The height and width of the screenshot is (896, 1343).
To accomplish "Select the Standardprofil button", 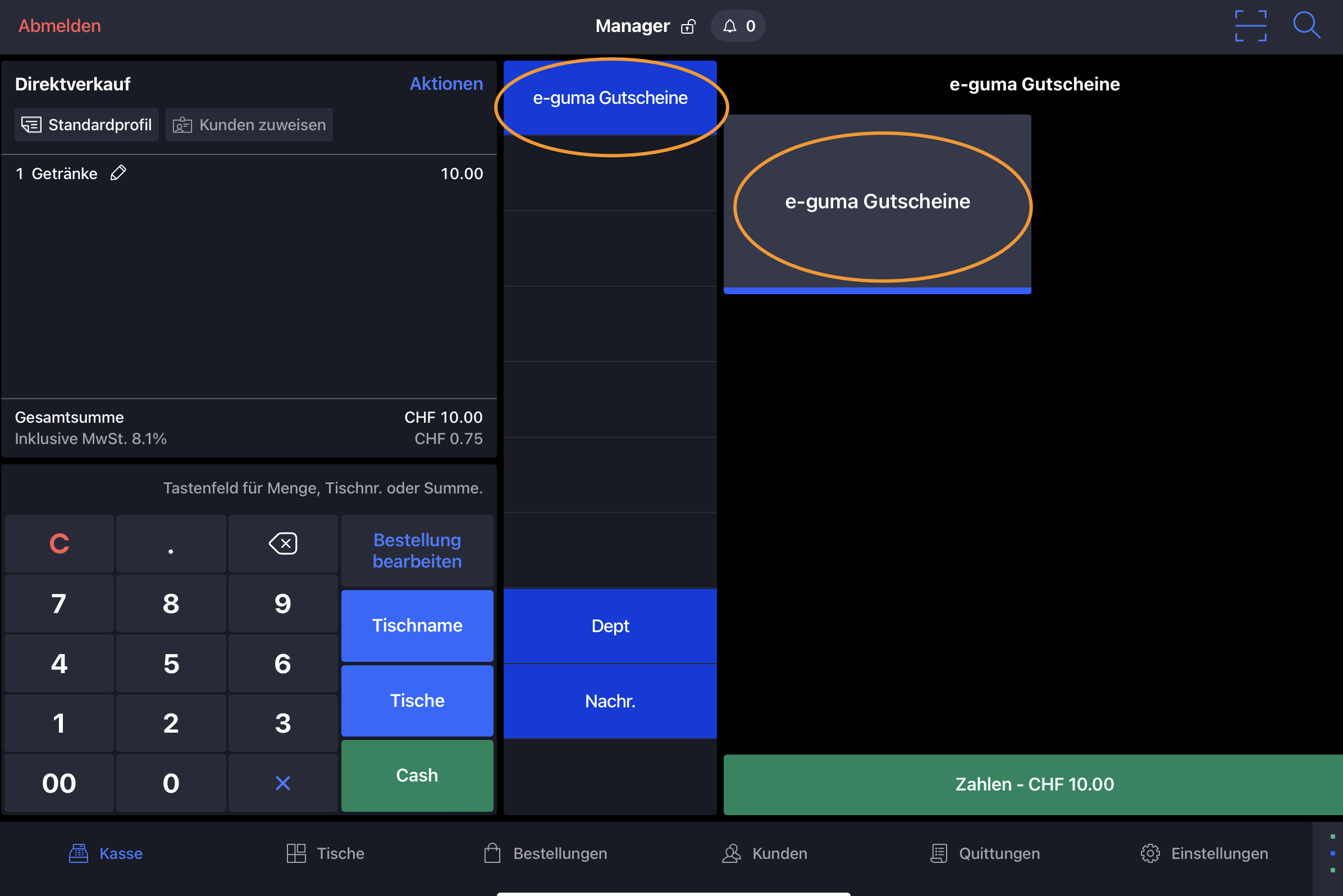I will (86, 125).
